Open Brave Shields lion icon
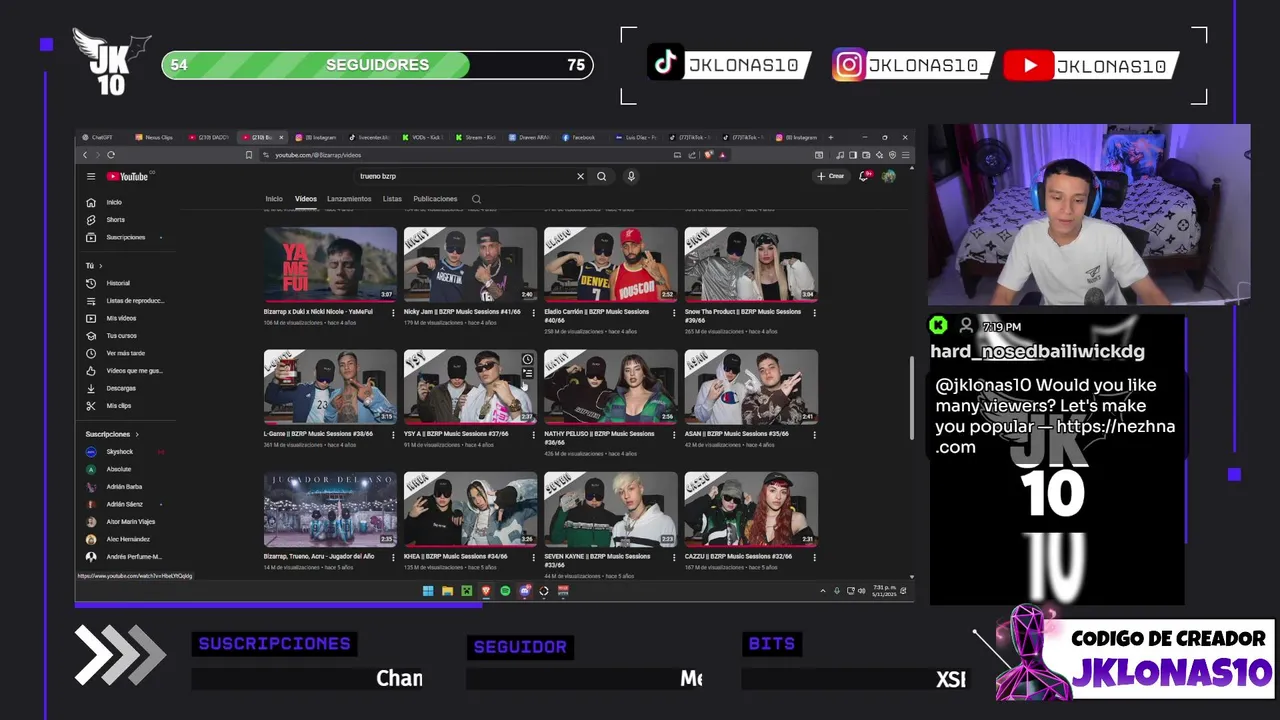This screenshot has height=720, width=1280. click(709, 155)
